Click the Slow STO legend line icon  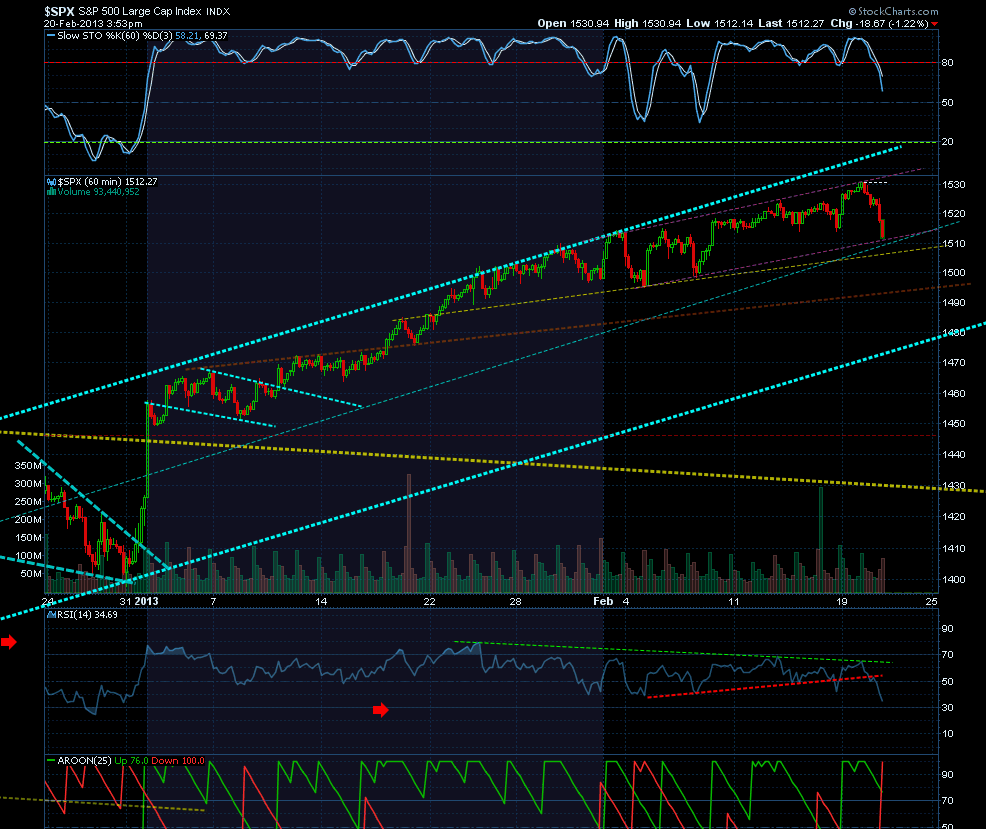[x=51, y=36]
